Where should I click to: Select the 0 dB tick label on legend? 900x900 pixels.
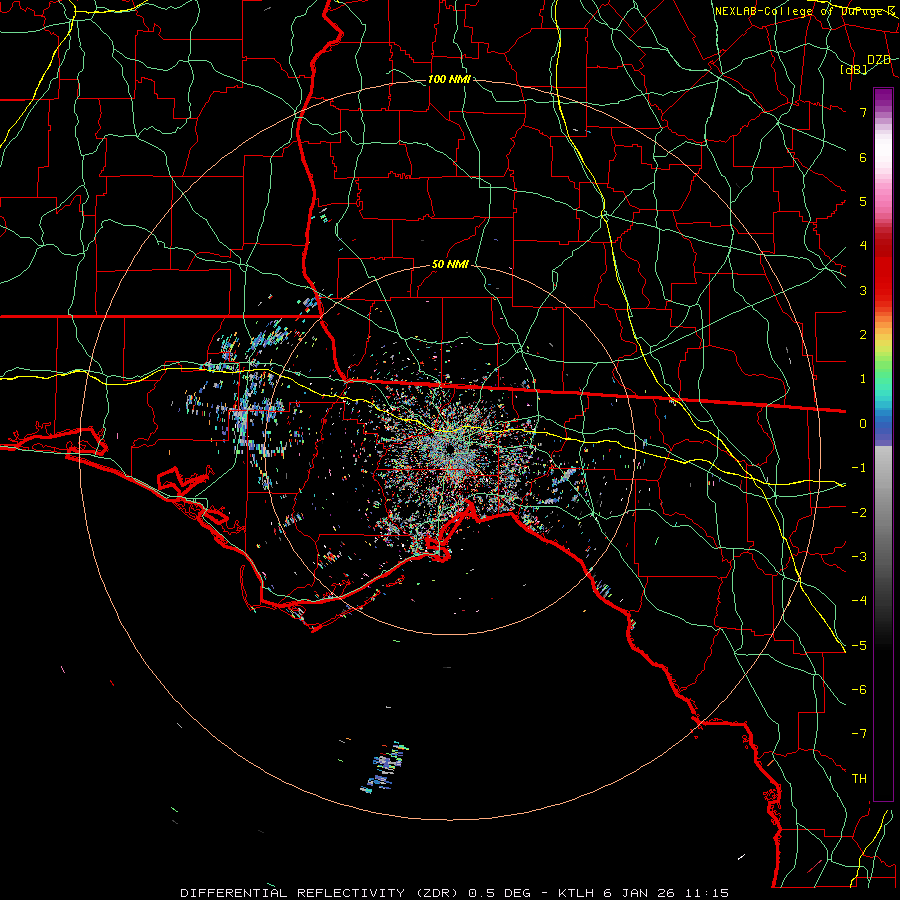pos(863,424)
